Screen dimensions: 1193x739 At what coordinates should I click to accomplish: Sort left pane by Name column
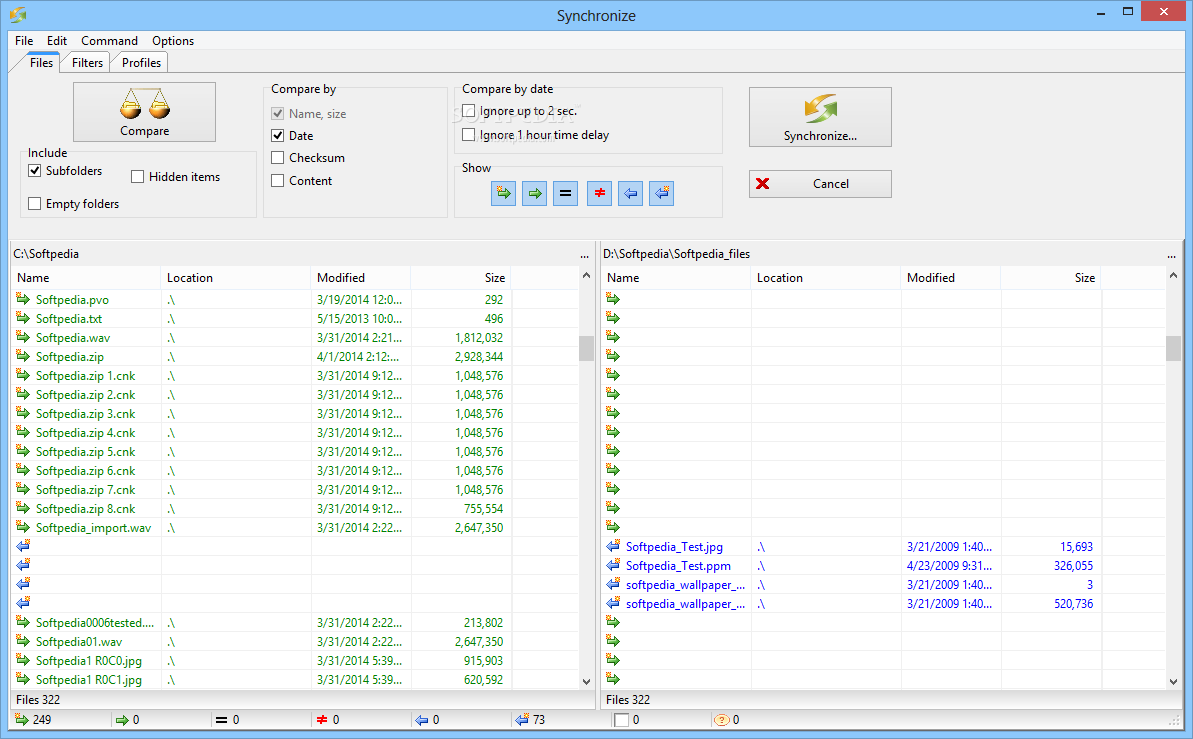coord(87,278)
